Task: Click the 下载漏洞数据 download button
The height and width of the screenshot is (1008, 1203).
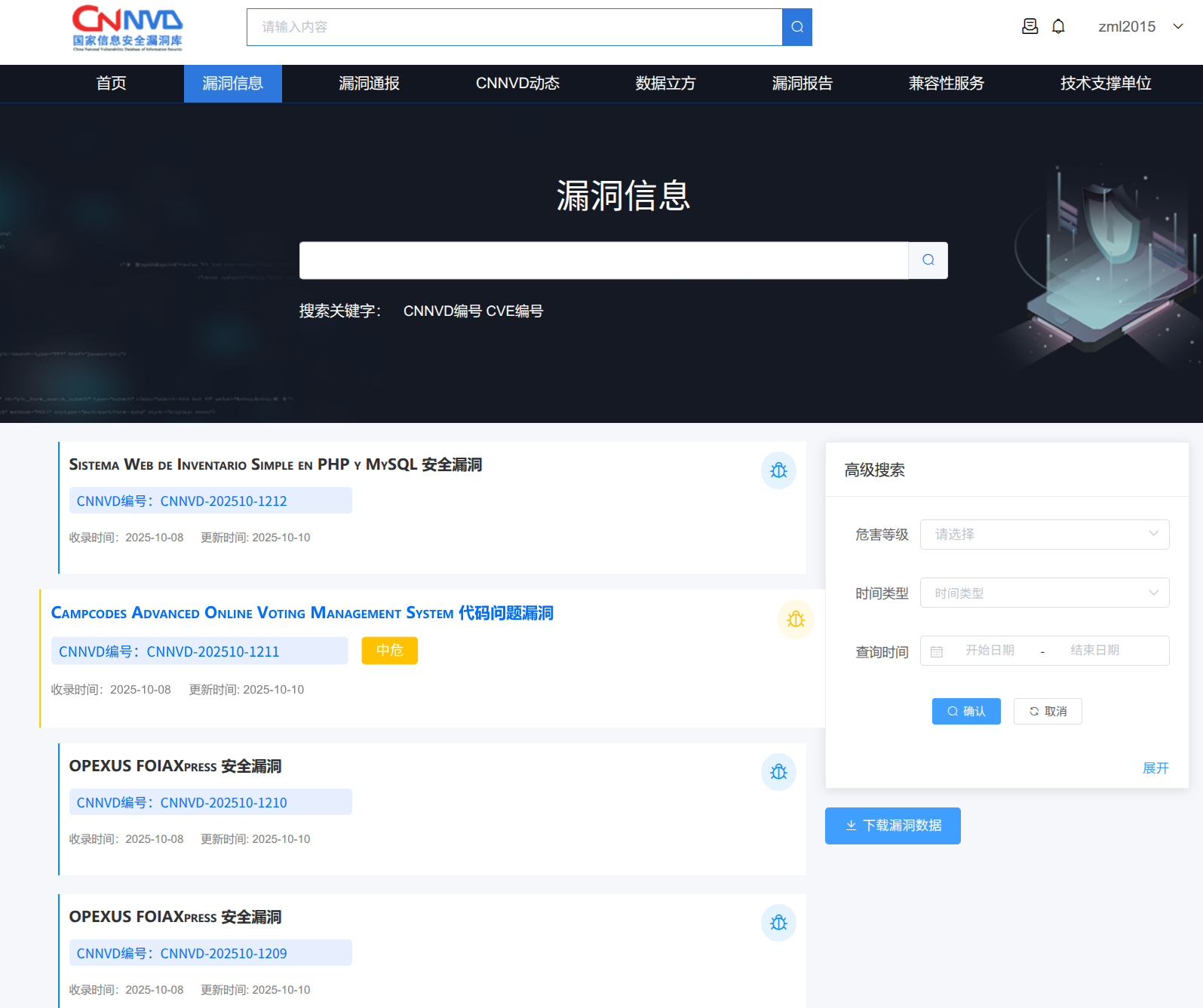Action: pos(893,826)
